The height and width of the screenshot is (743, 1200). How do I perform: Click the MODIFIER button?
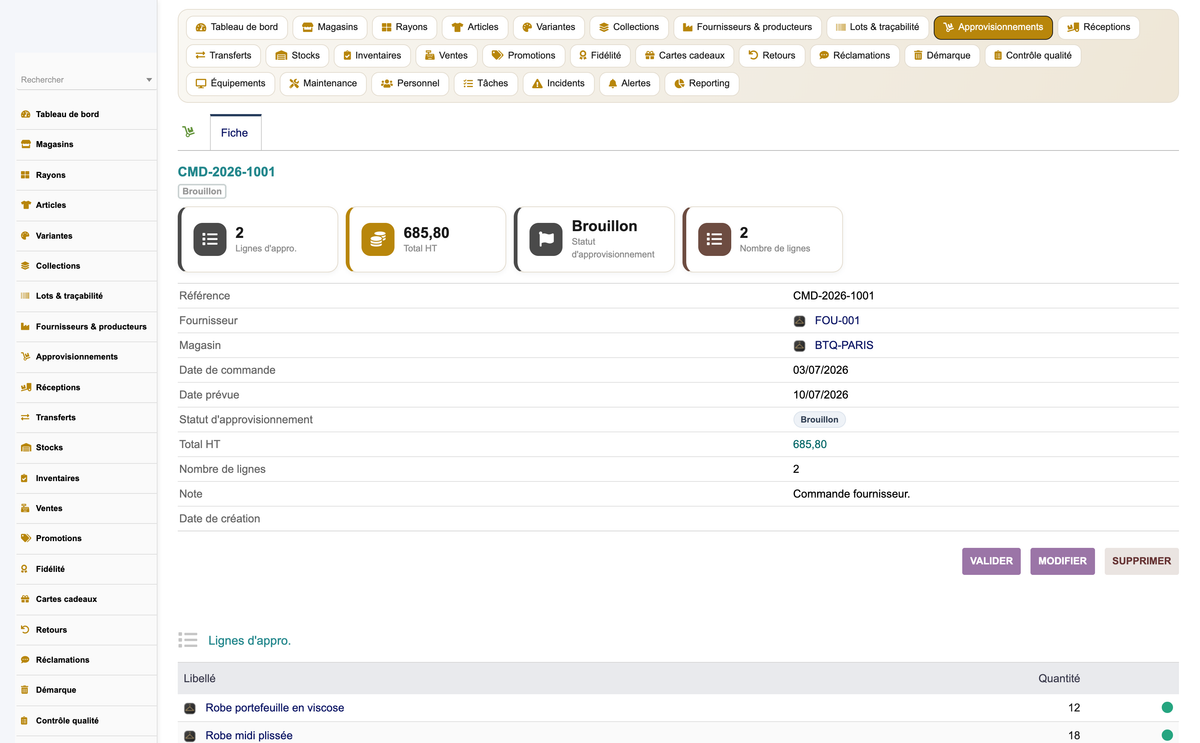point(1062,561)
